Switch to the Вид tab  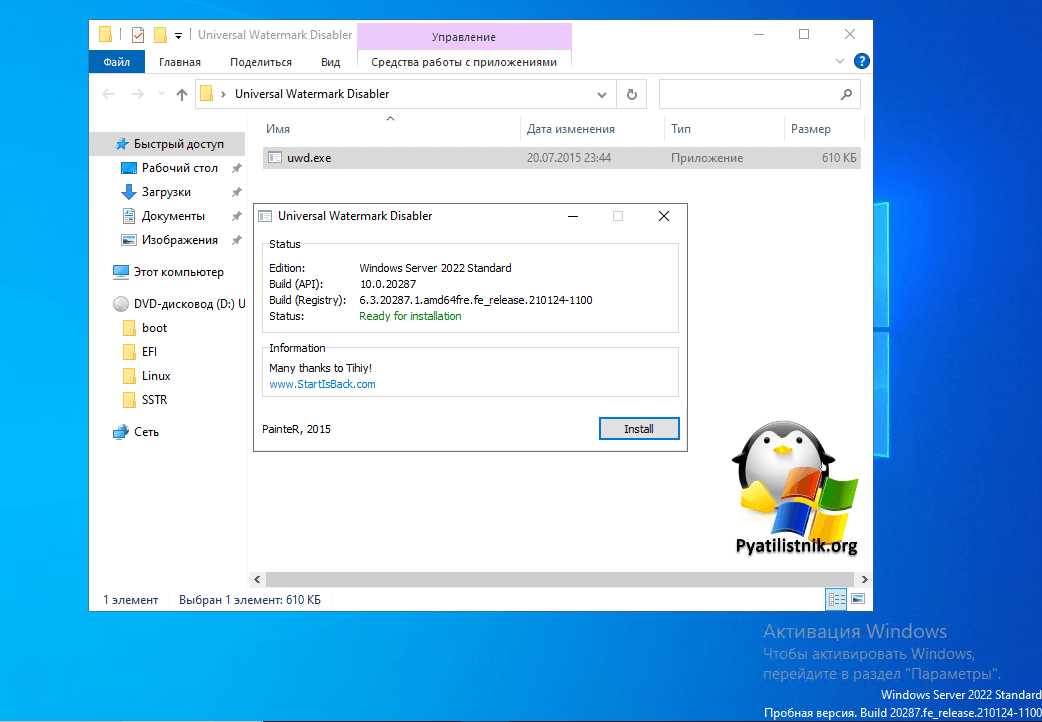coord(330,62)
